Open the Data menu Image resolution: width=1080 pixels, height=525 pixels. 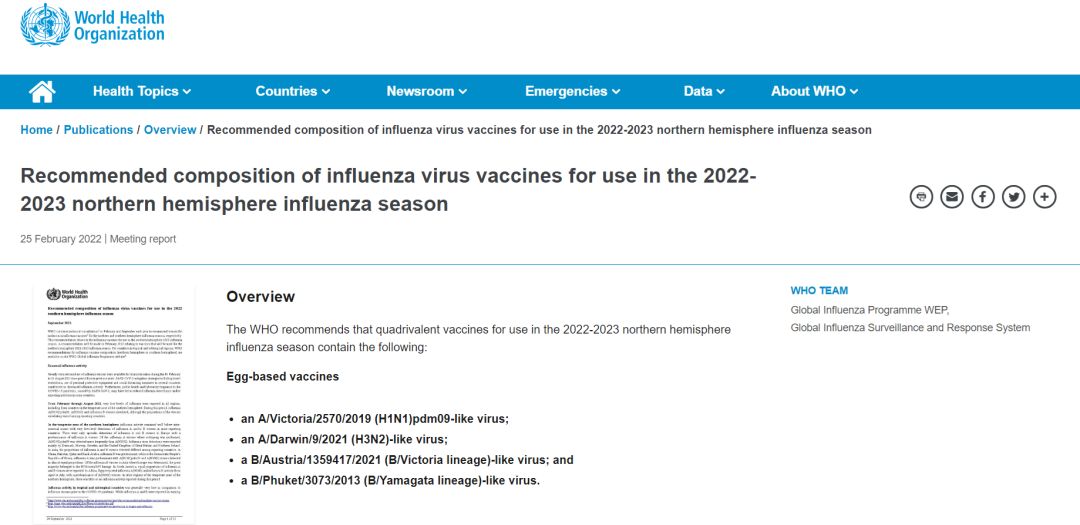coord(704,91)
